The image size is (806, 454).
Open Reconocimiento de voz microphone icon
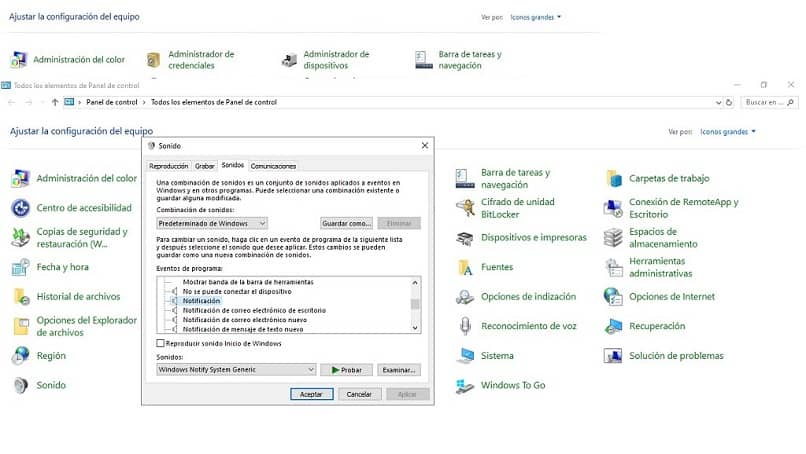point(465,326)
